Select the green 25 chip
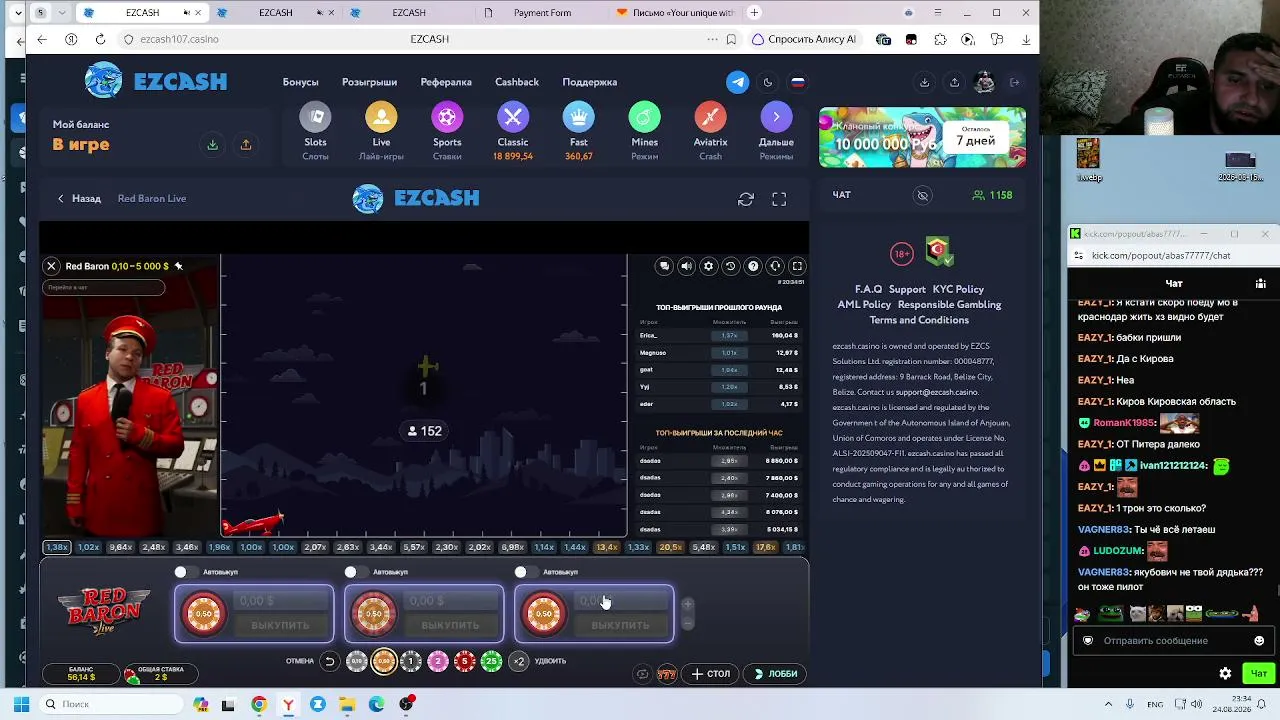The image size is (1280, 720). tap(491, 661)
